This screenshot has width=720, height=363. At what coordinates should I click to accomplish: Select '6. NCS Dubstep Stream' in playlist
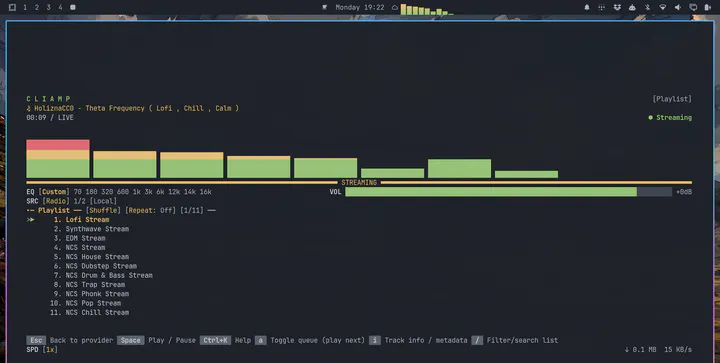(95, 266)
